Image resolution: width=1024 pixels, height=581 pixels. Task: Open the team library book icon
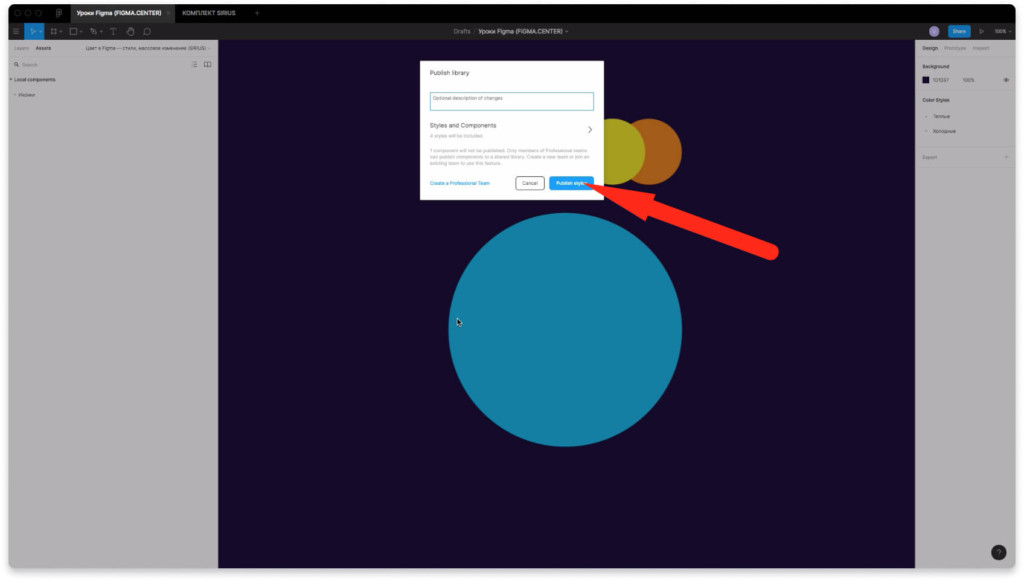[207, 64]
